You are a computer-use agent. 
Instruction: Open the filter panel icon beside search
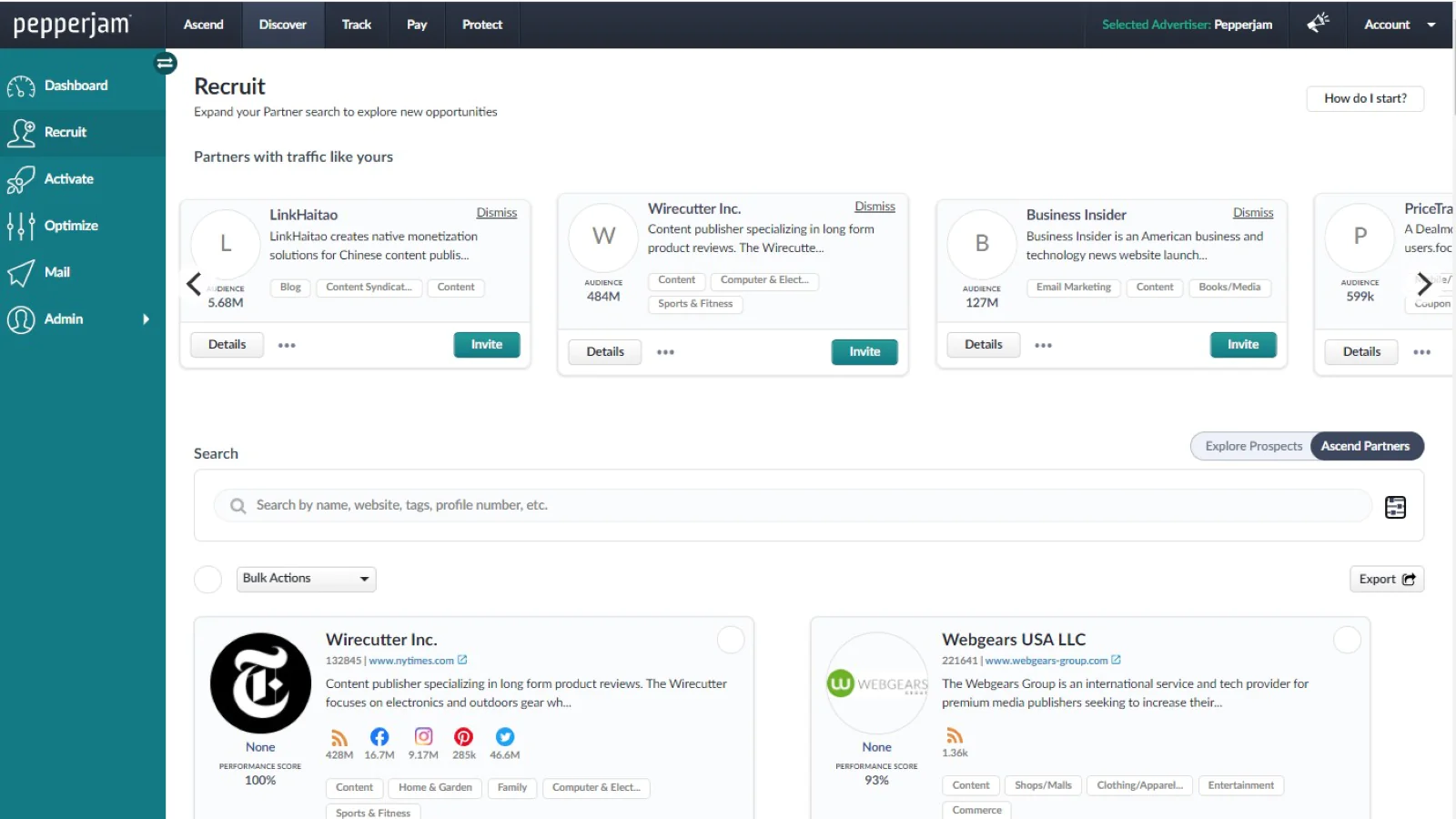click(x=1394, y=507)
